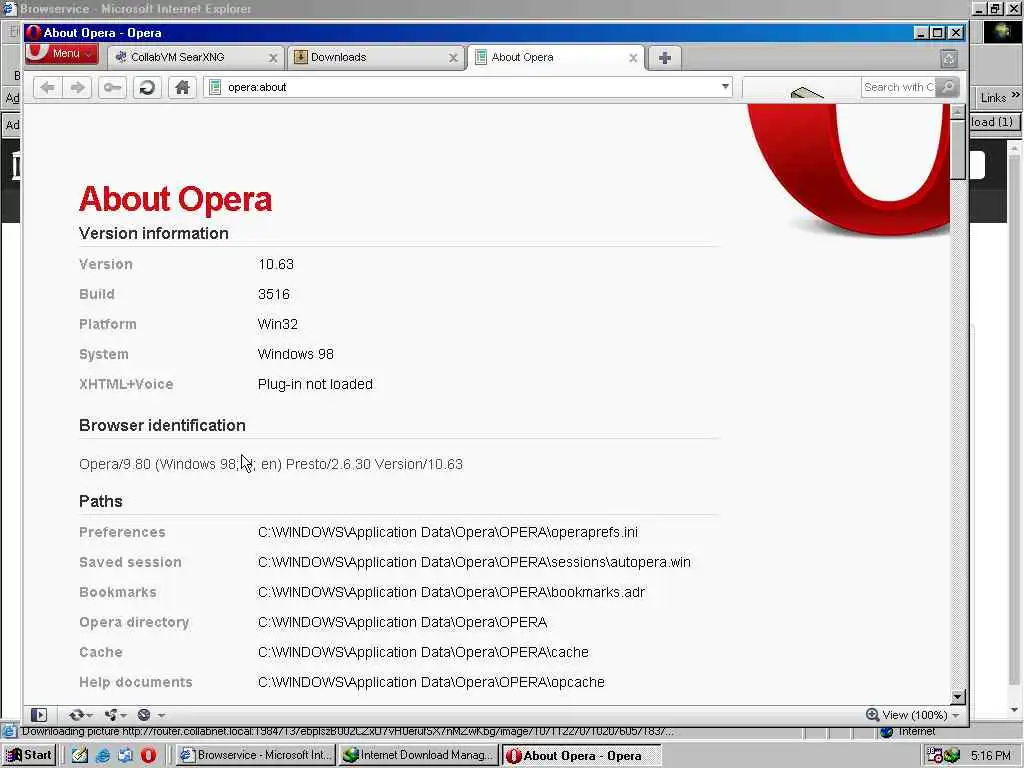Screen dimensions: 1024x768
Task: Click the Plug-in not loaded text
Action: [315, 384]
